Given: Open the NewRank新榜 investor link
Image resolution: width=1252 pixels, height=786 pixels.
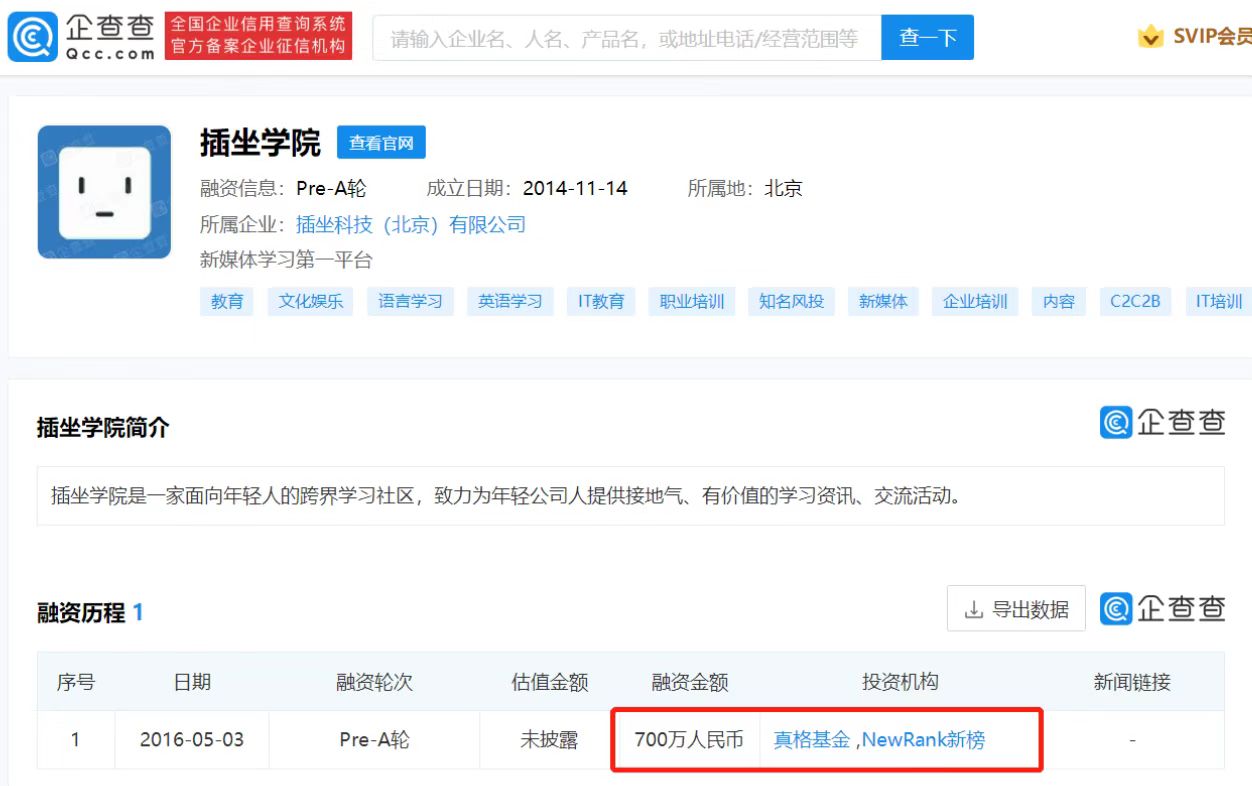Looking at the screenshot, I should [x=923, y=740].
